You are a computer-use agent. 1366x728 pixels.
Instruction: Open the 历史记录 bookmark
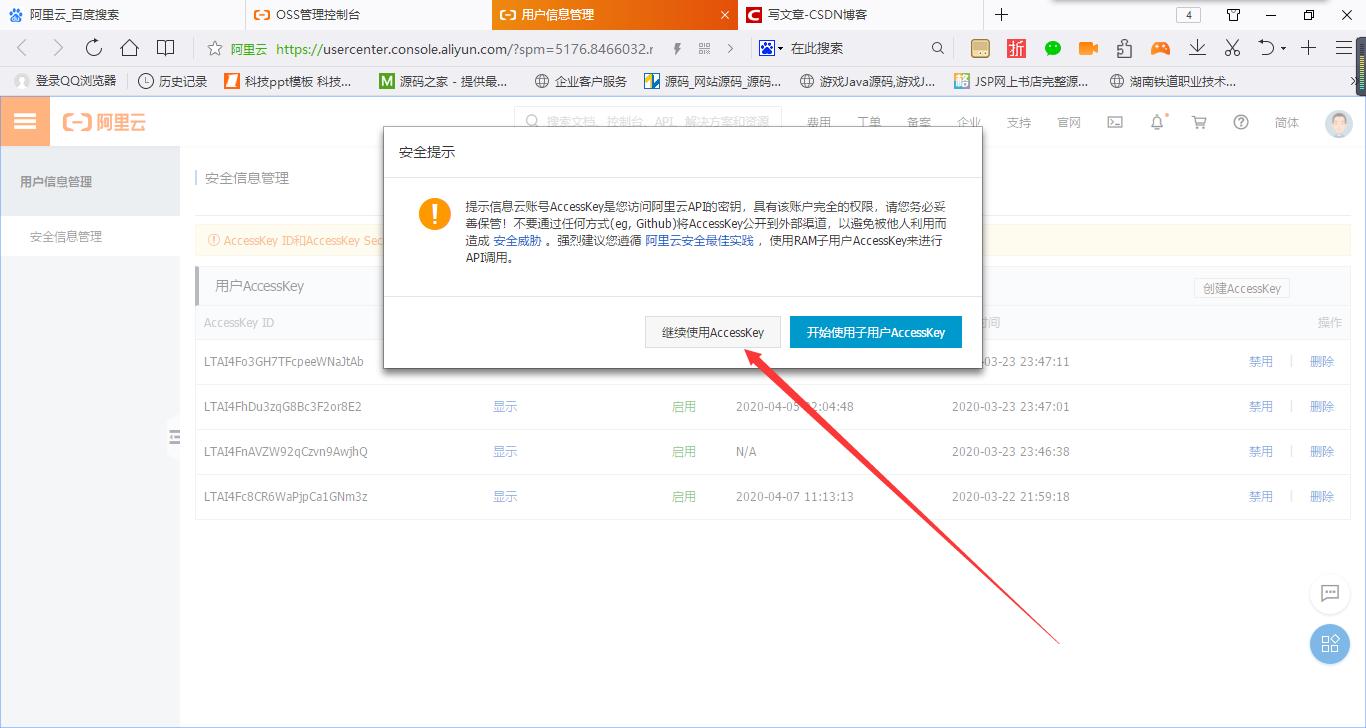pos(173,81)
